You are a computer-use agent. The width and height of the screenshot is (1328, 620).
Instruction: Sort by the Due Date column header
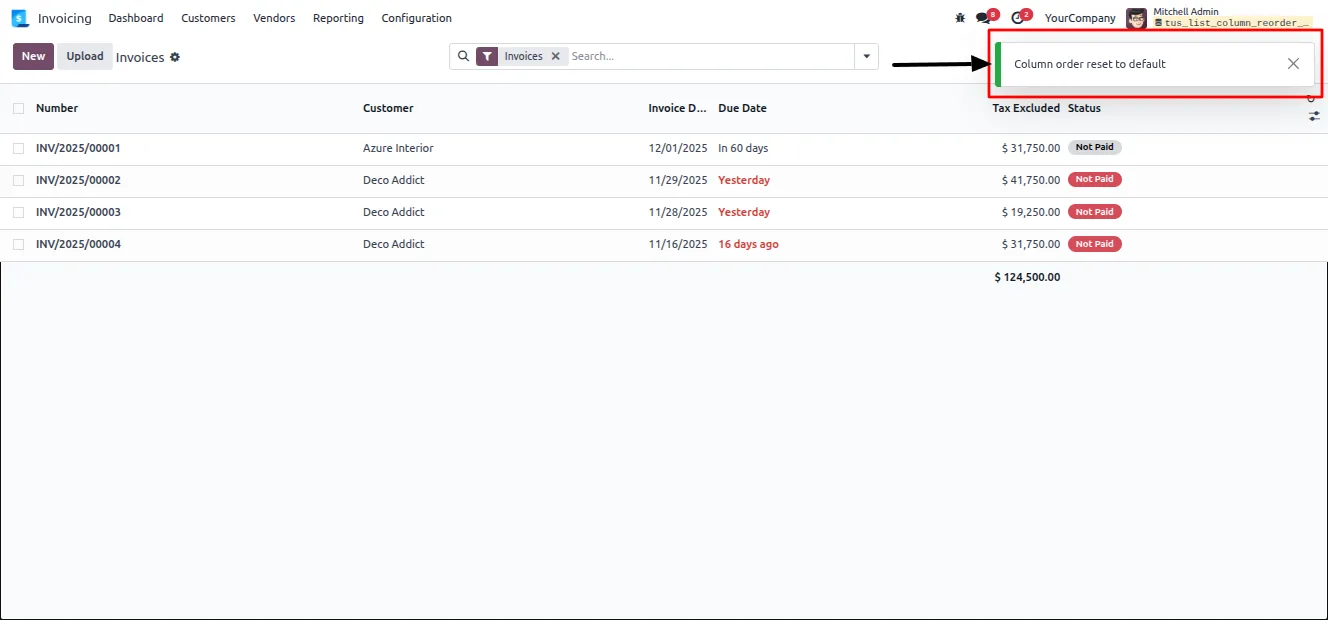742,108
